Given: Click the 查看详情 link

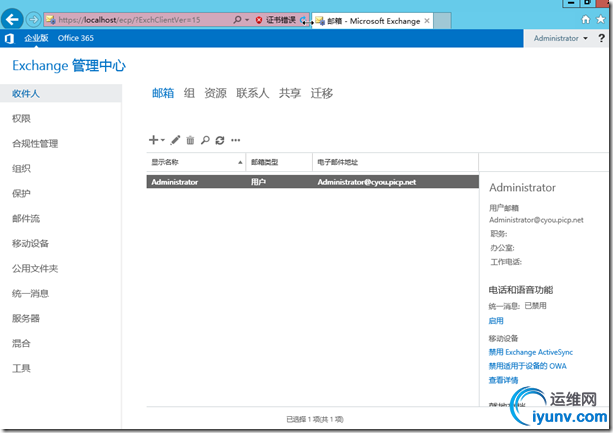Looking at the screenshot, I should click(x=504, y=380).
